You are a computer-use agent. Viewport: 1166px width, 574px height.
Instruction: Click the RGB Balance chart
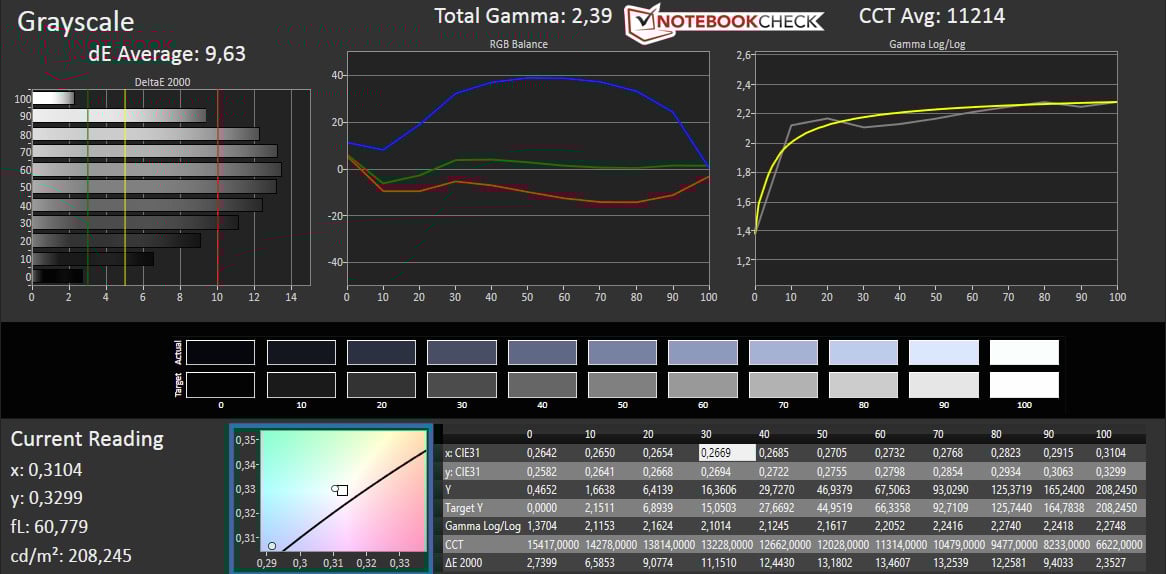pos(528,170)
